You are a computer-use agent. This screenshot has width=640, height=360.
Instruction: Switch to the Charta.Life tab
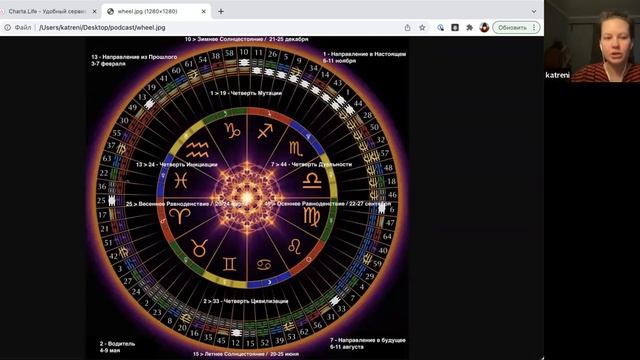tap(47, 11)
